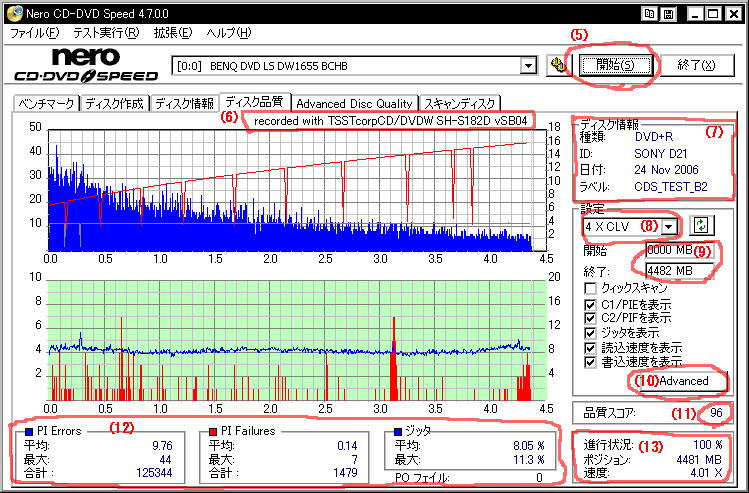This screenshot has width=749, height=493.
Task: Click the PI Failures total 1479
Action: 345,473
